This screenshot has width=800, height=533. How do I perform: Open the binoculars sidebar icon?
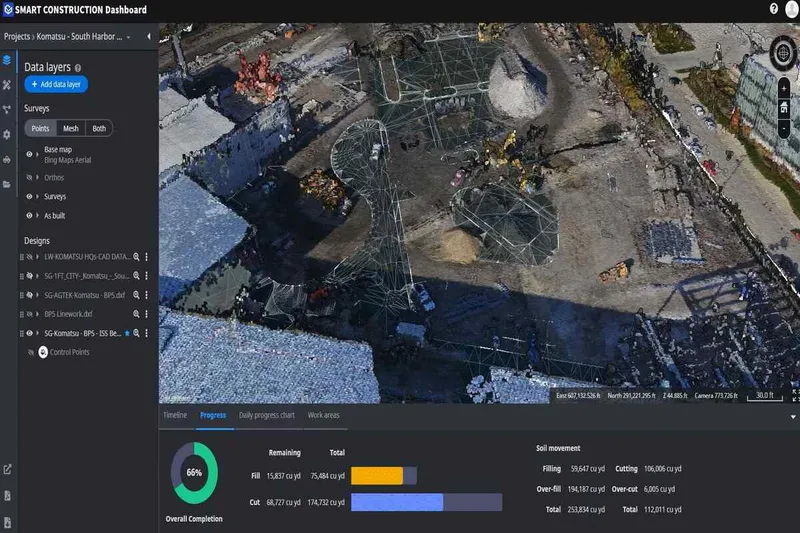(7, 160)
